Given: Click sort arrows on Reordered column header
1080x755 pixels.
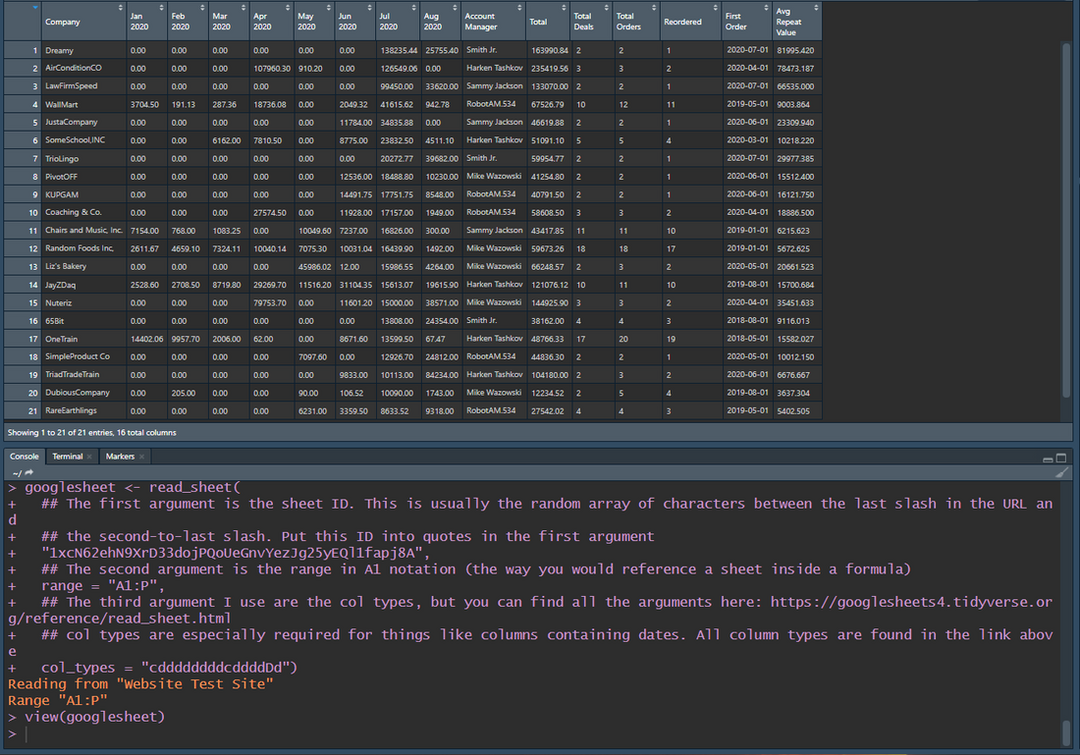Looking at the screenshot, I should 716,8.
